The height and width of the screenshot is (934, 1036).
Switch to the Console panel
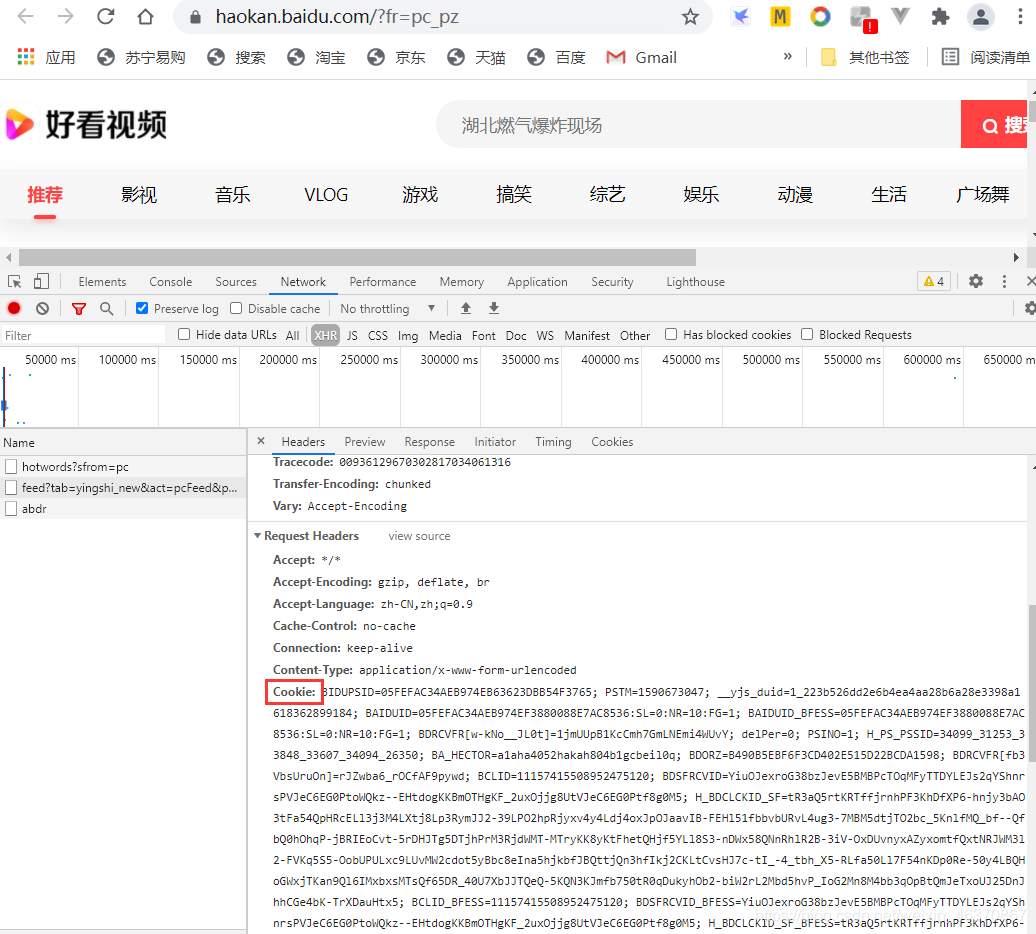coord(170,282)
